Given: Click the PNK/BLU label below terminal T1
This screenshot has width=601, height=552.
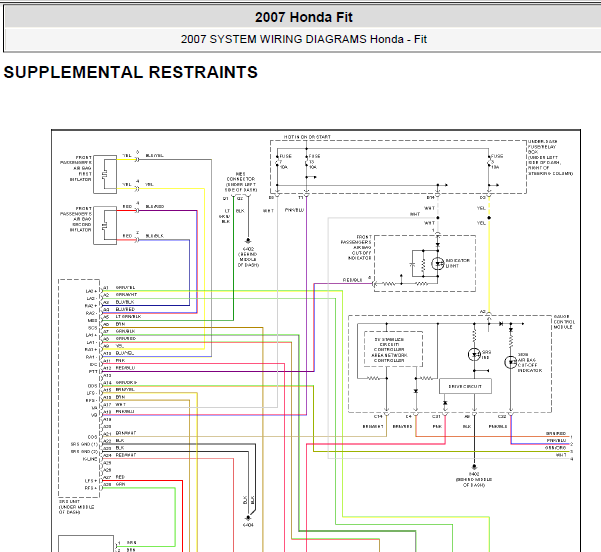Looking at the screenshot, I should click(x=294, y=210).
